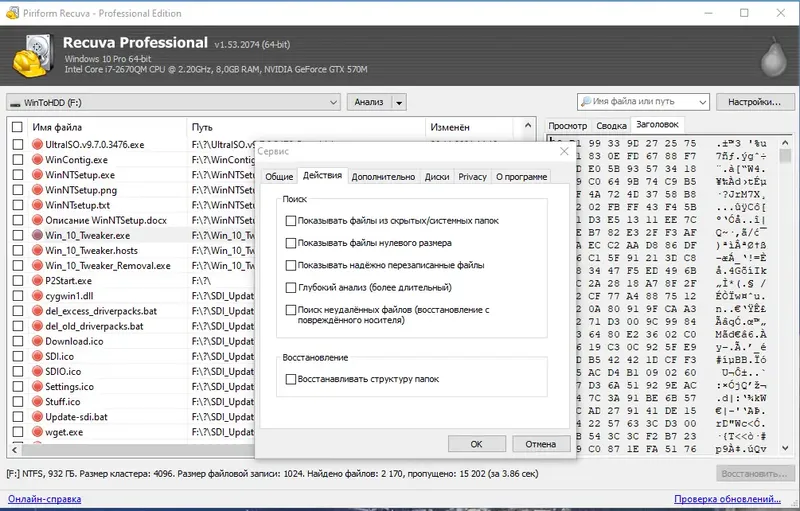Click the red status dot for SDI.ico

coord(37,356)
